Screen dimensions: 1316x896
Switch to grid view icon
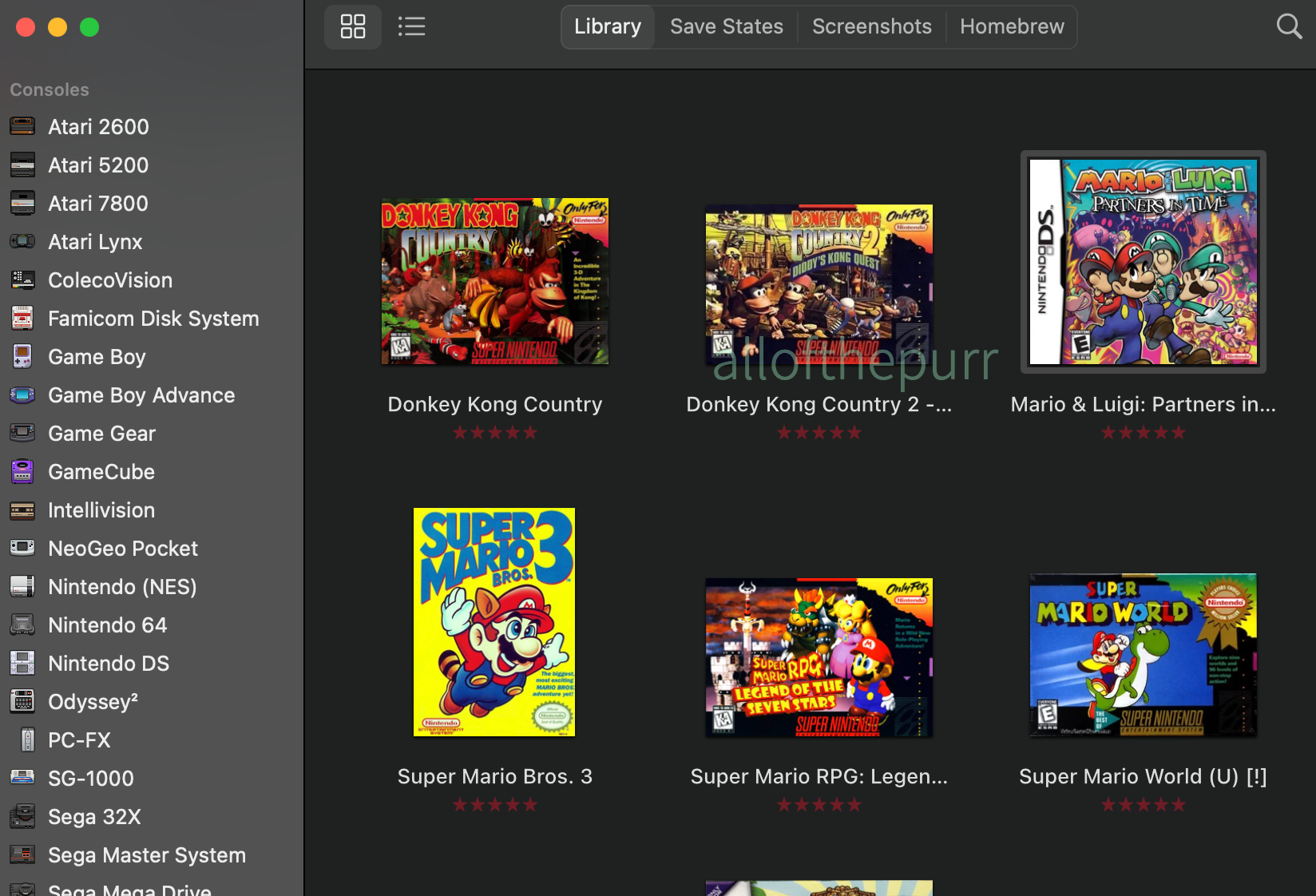tap(352, 26)
